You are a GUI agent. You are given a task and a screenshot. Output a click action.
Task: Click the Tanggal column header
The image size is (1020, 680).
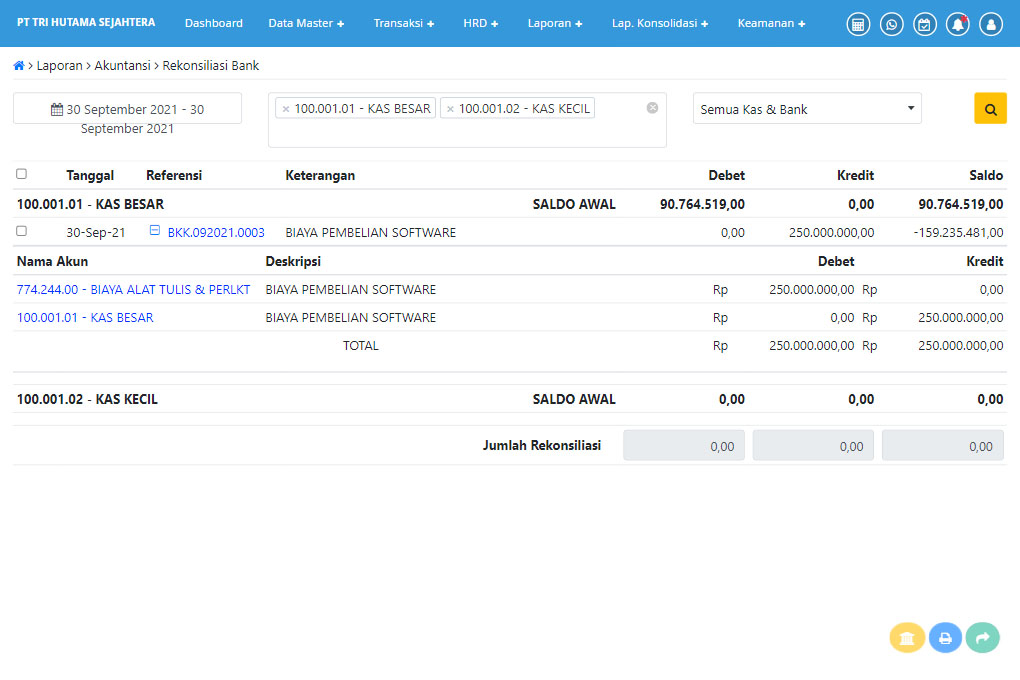(90, 176)
